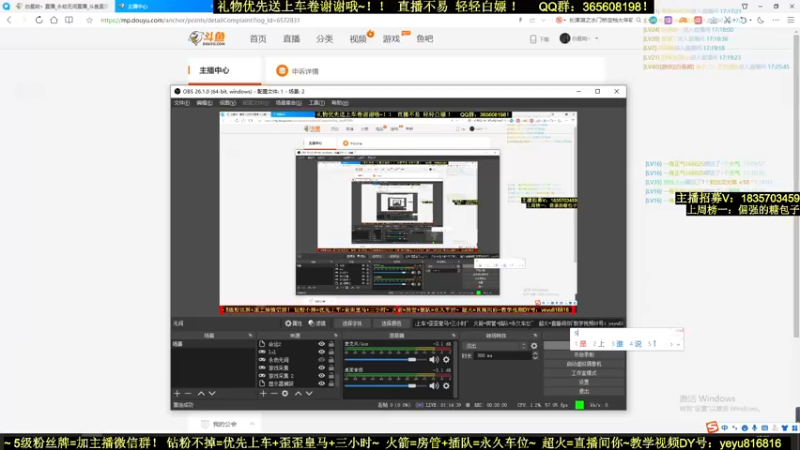Click 开始录制 to start recording

point(584,355)
